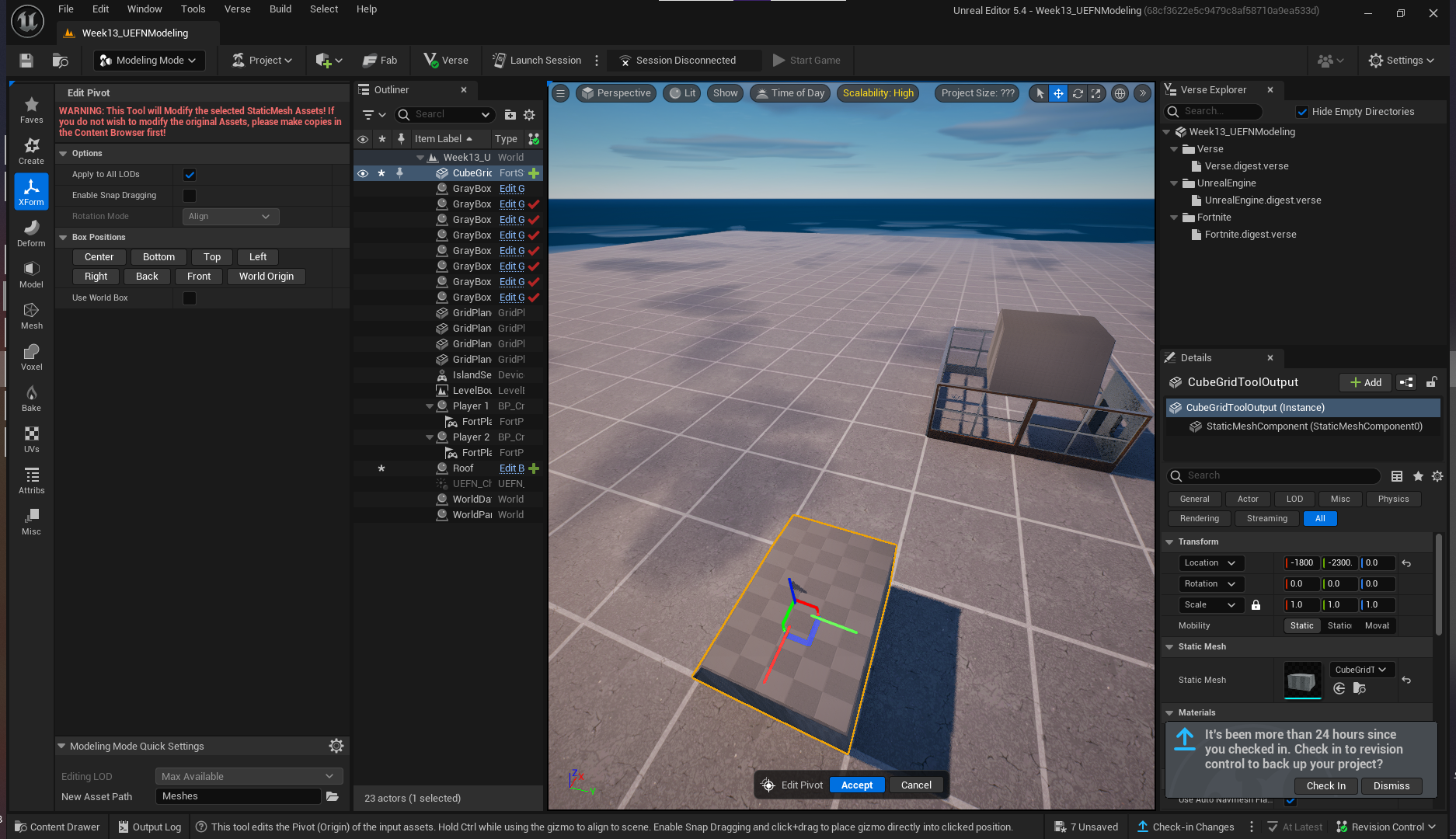Open the Settings dropdown in the toolbar
The width and height of the screenshot is (1456, 839).
tap(1401, 61)
